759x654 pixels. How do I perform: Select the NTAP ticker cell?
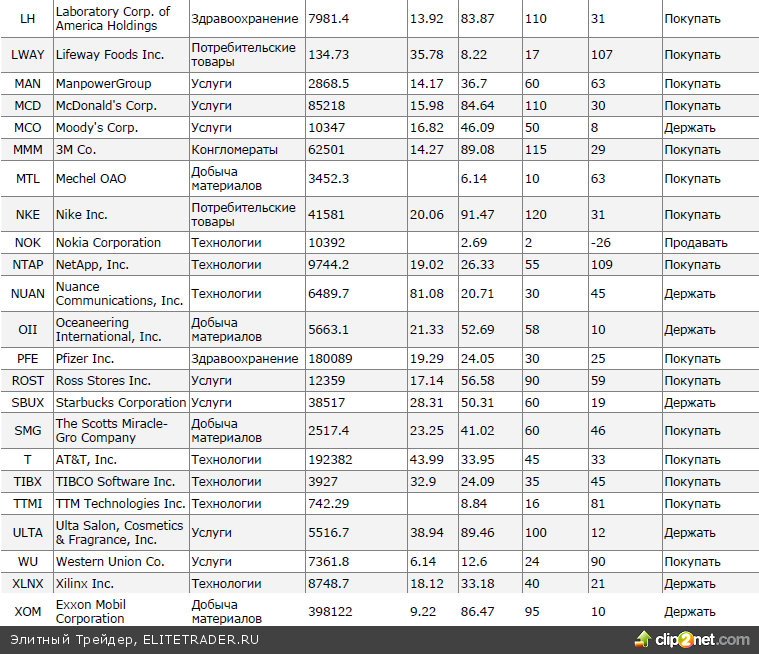[x=27, y=265]
